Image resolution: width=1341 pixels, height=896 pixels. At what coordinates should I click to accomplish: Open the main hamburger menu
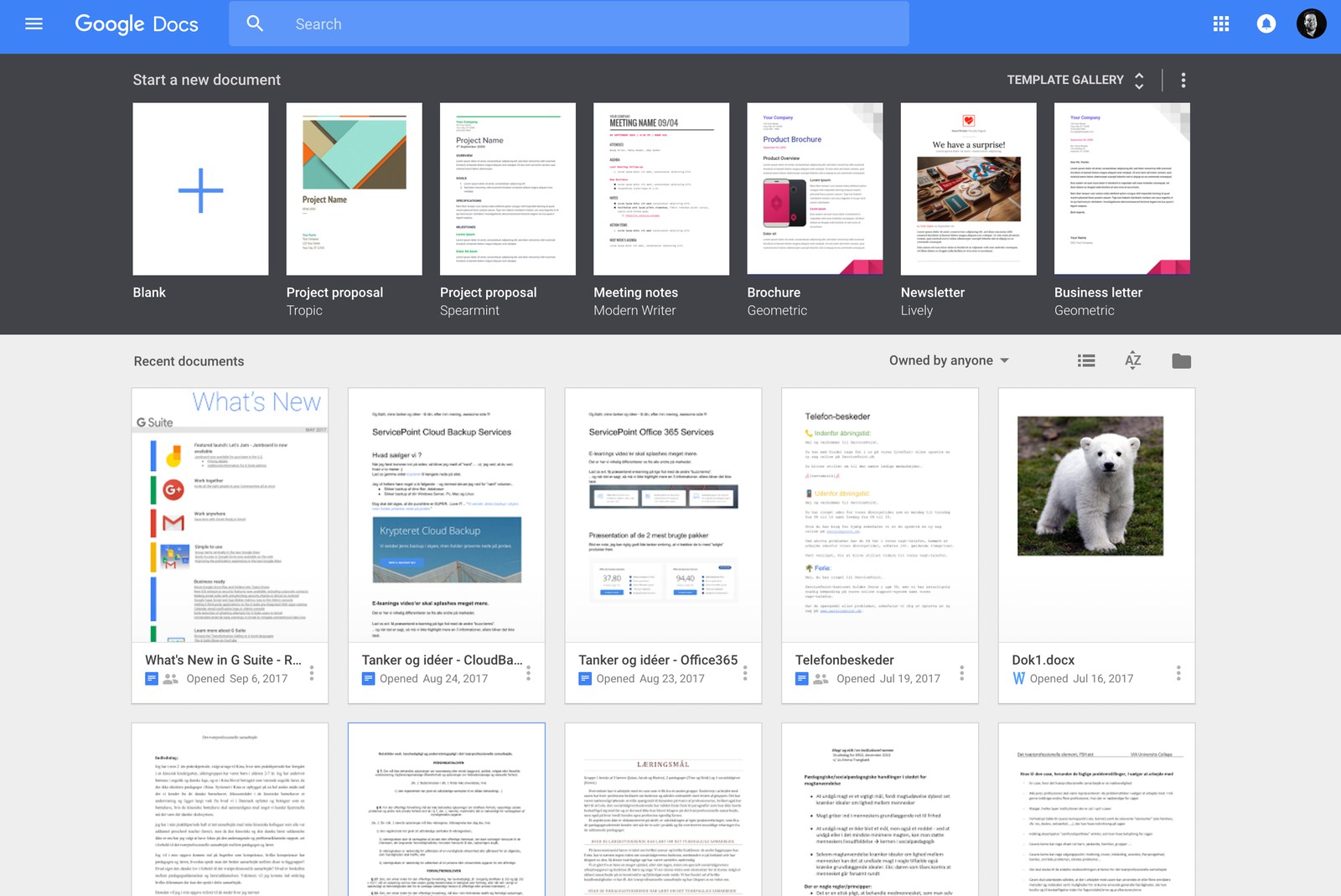(x=34, y=23)
